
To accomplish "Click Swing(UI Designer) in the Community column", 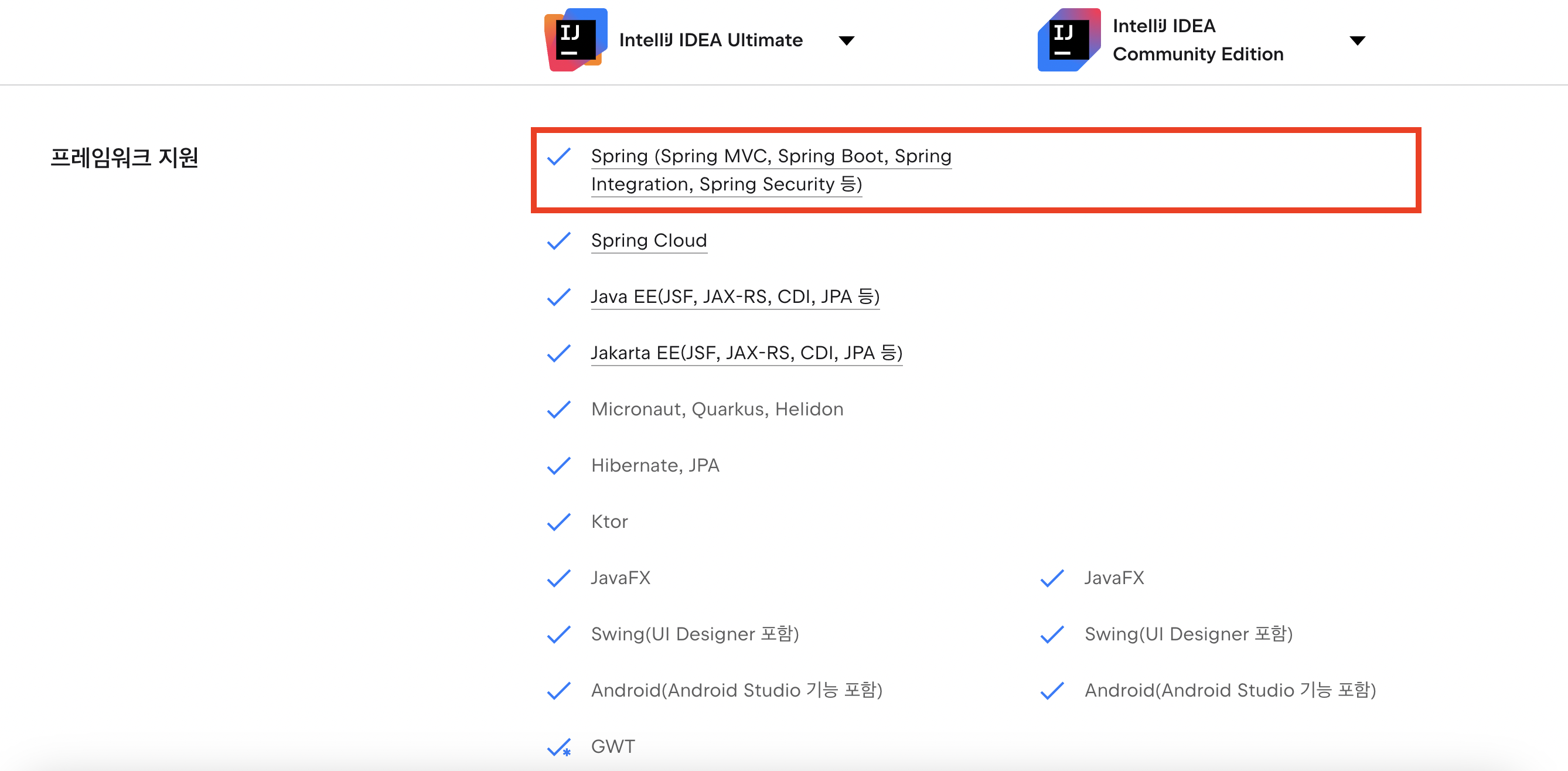I will (x=1188, y=634).
